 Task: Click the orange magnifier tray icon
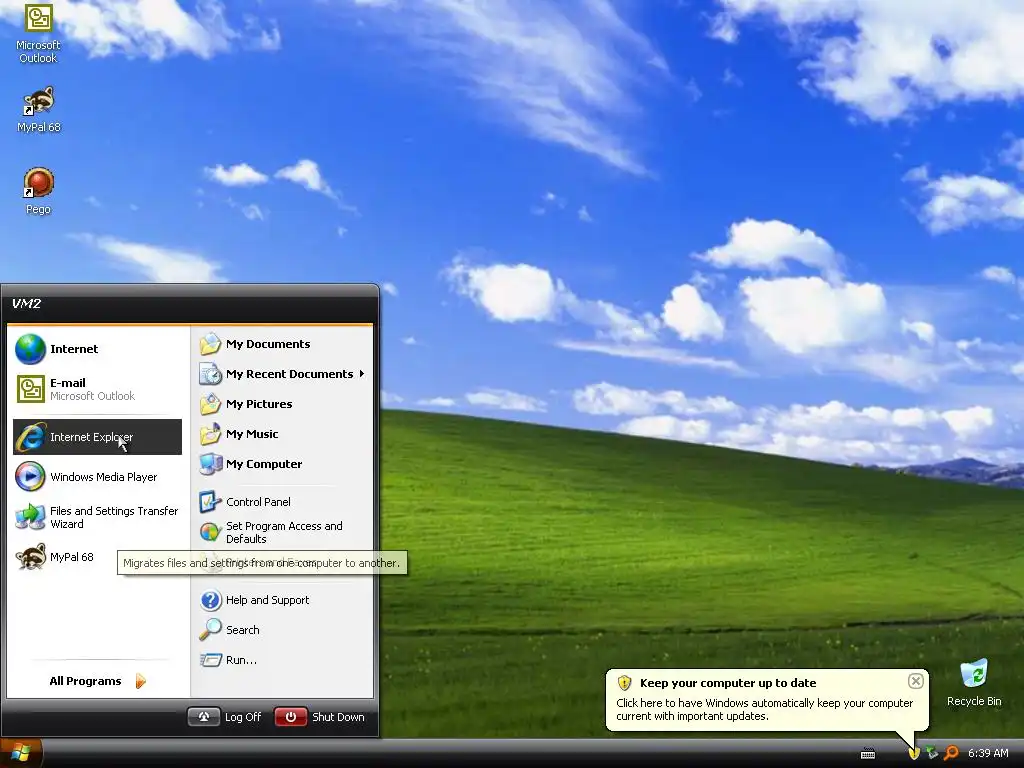952,754
